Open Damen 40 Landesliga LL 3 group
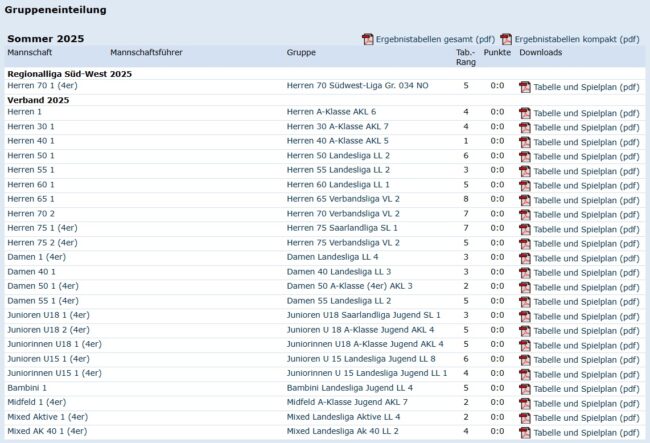The image size is (650, 443). (338, 272)
